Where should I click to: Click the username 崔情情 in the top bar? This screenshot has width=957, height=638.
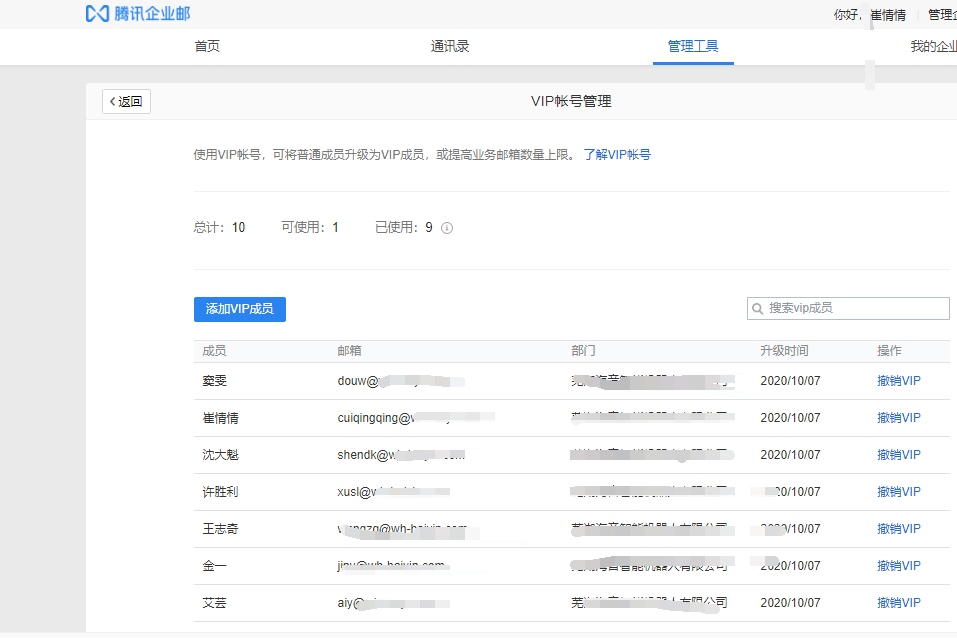(888, 14)
